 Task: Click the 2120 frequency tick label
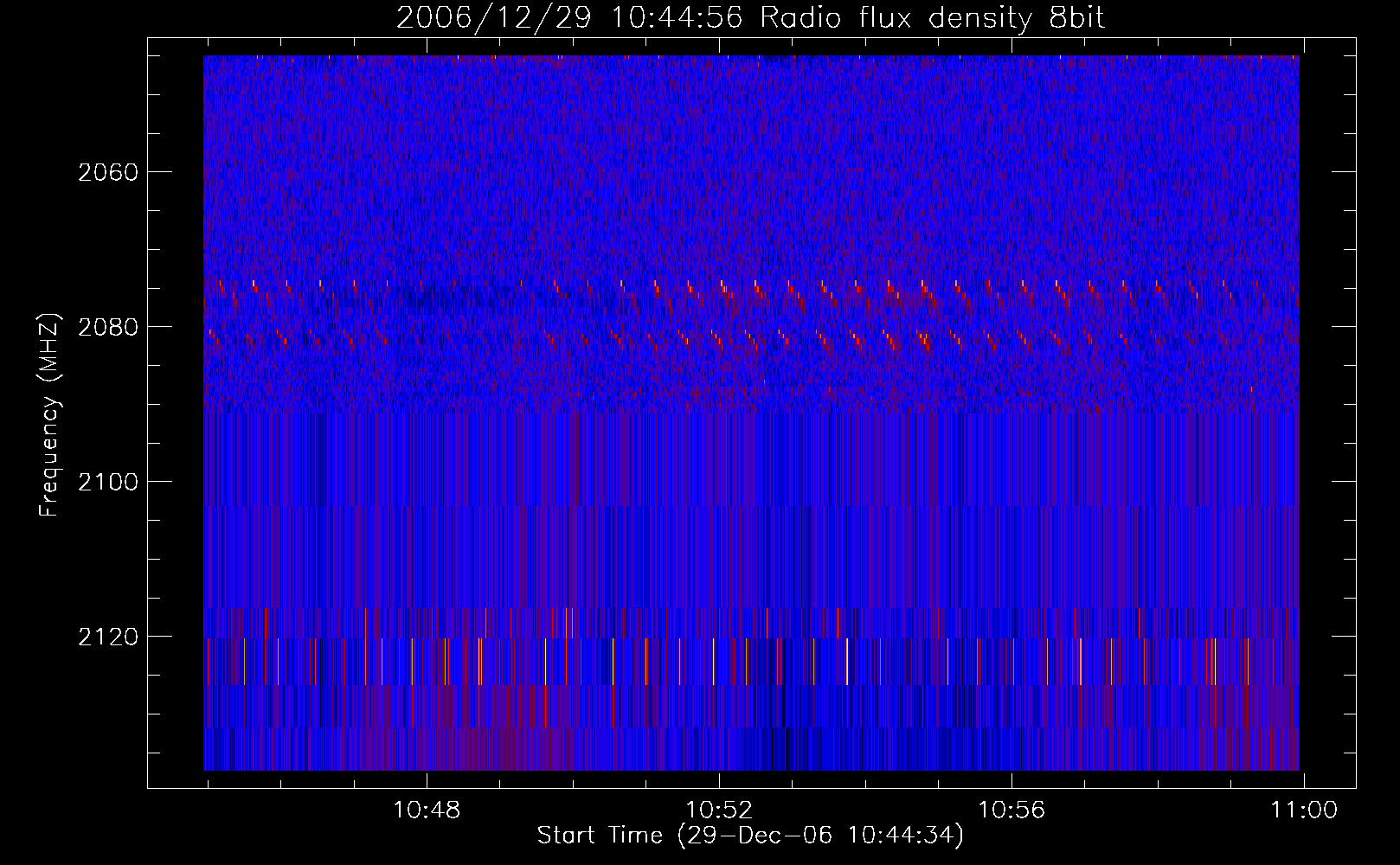[x=108, y=637]
